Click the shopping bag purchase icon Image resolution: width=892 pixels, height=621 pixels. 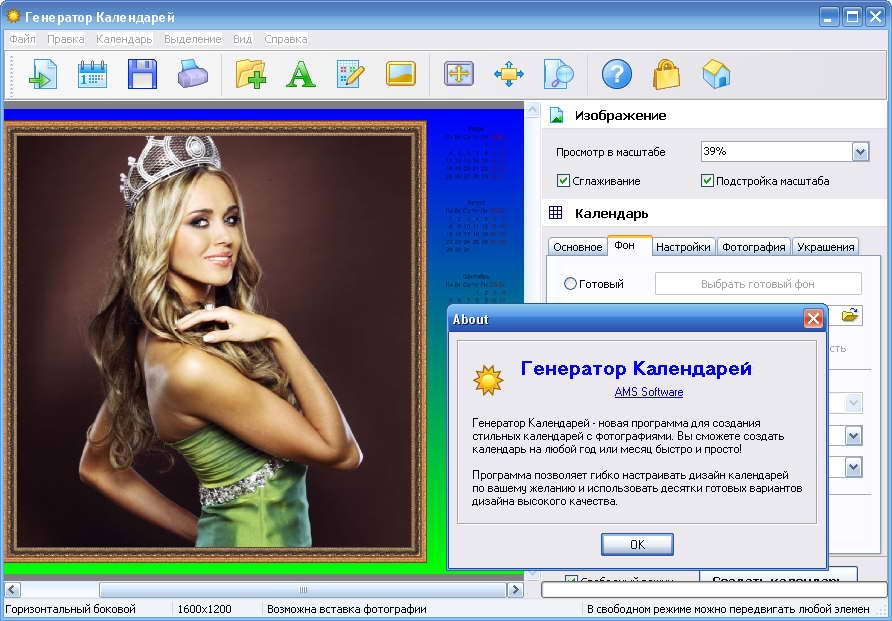pos(667,74)
